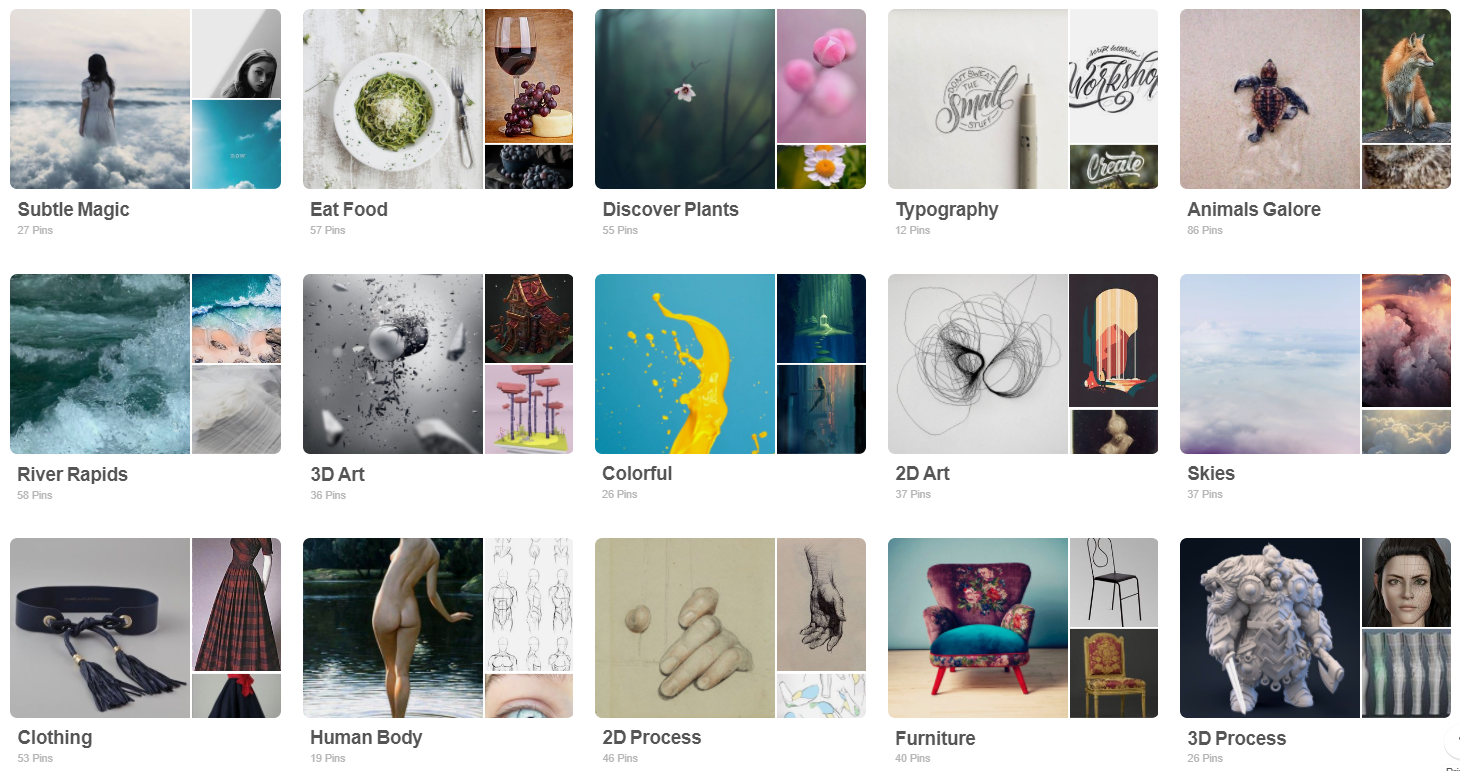Screen dimensions: 1460x771
Task: Click the yellow paint splash image
Action: click(685, 364)
